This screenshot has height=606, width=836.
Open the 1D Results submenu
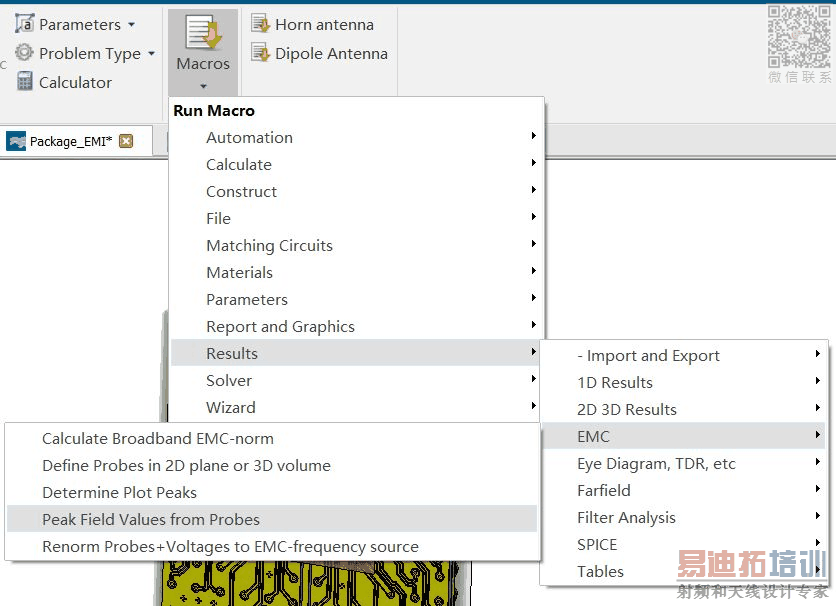point(684,383)
